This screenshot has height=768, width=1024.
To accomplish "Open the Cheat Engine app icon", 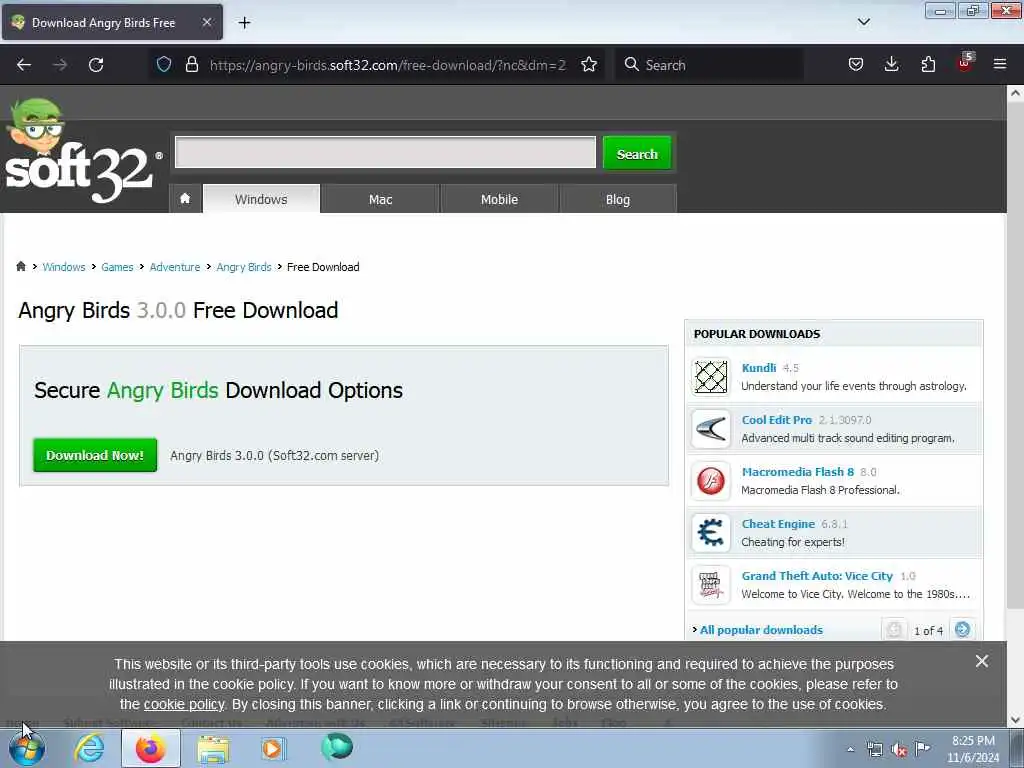I will (x=711, y=533).
